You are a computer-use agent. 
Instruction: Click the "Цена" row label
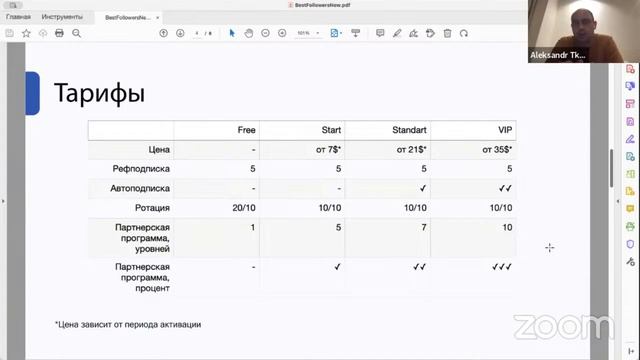tap(159, 150)
